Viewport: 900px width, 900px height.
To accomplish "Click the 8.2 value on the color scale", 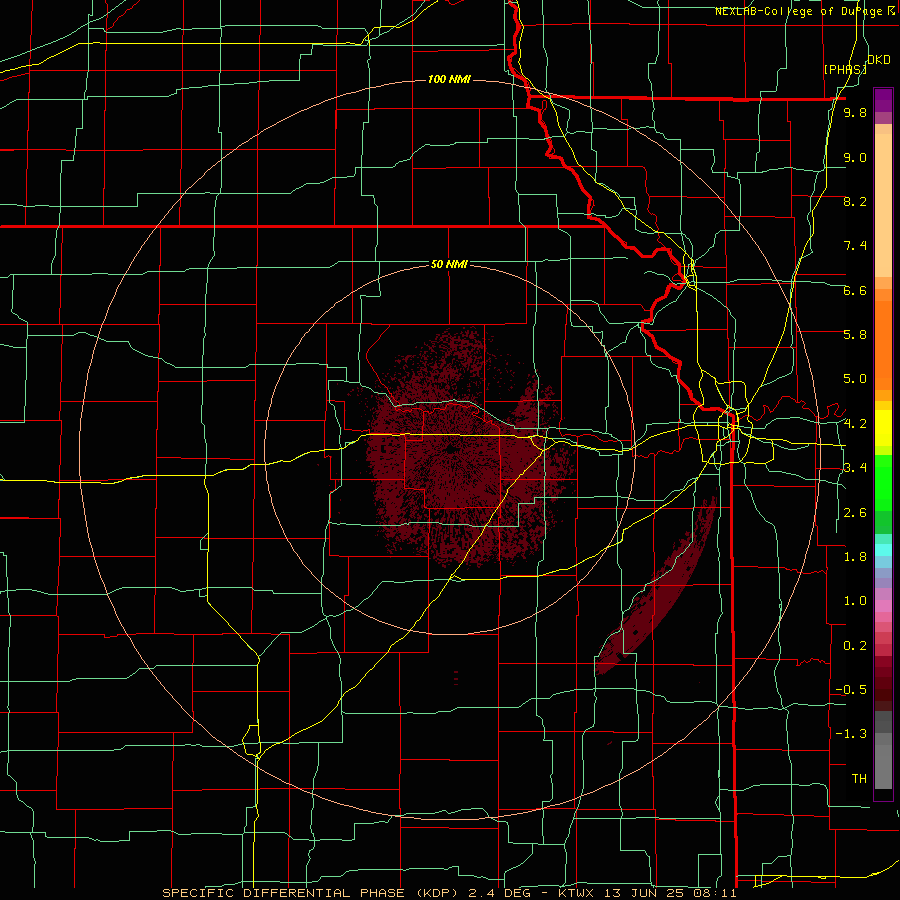I will [x=855, y=201].
